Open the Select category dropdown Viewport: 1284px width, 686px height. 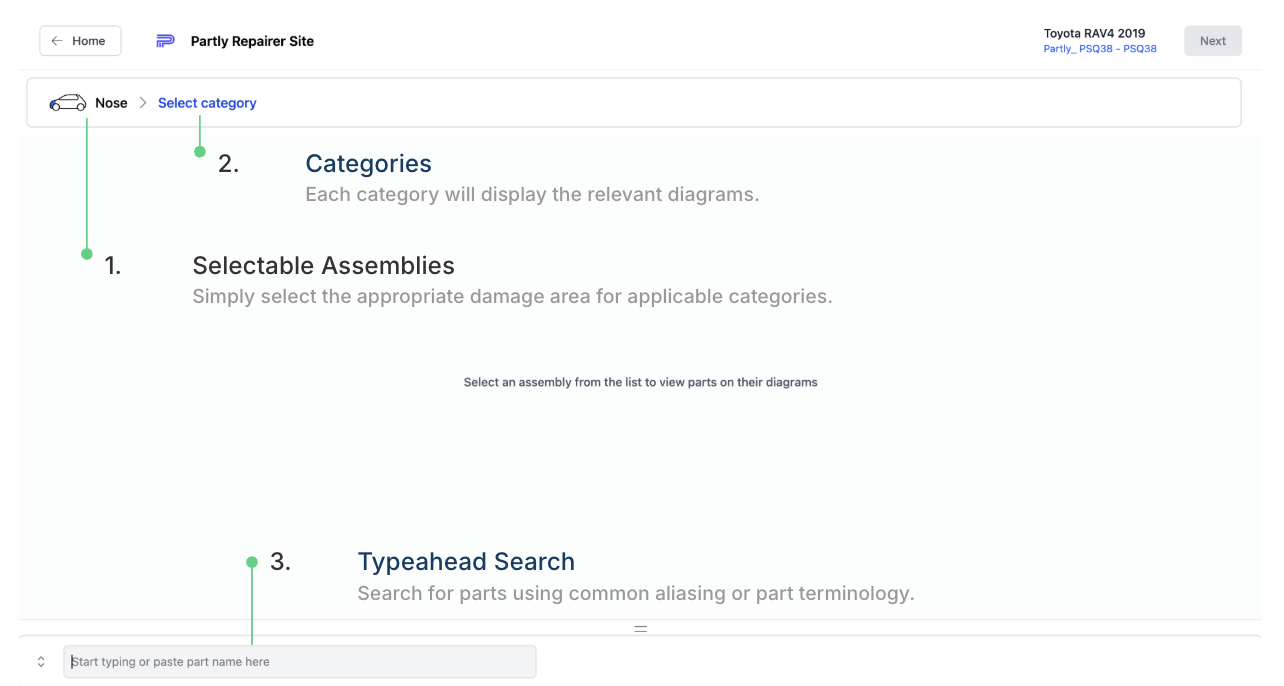click(207, 103)
